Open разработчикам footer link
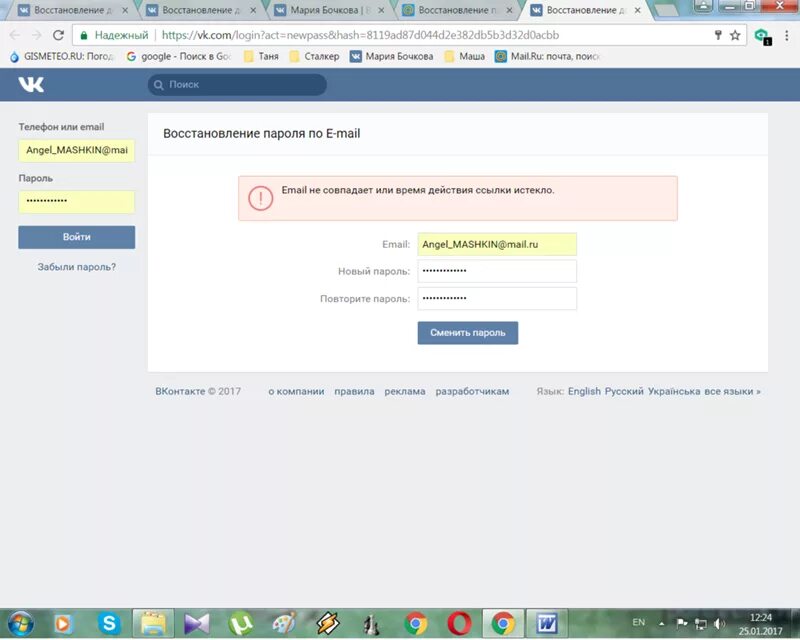Image resolution: width=800 pixels, height=640 pixels. pos(472,391)
